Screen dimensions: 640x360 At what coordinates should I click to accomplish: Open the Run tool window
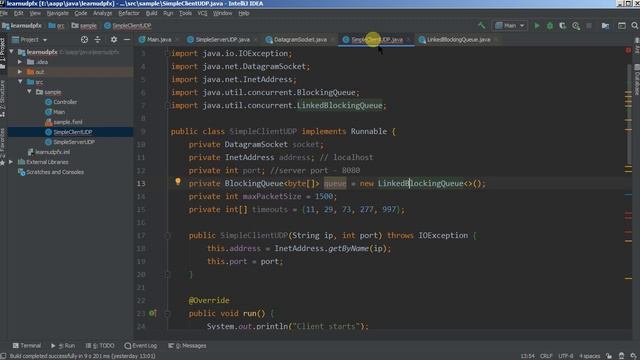(x=63, y=346)
